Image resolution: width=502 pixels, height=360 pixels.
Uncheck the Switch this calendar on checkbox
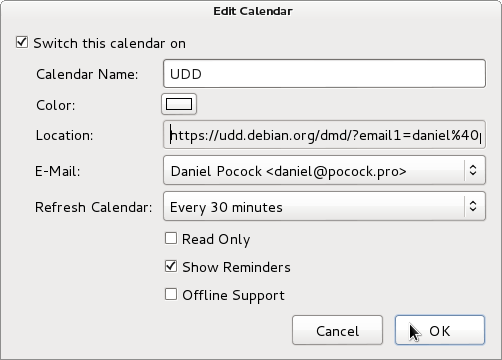[22, 43]
